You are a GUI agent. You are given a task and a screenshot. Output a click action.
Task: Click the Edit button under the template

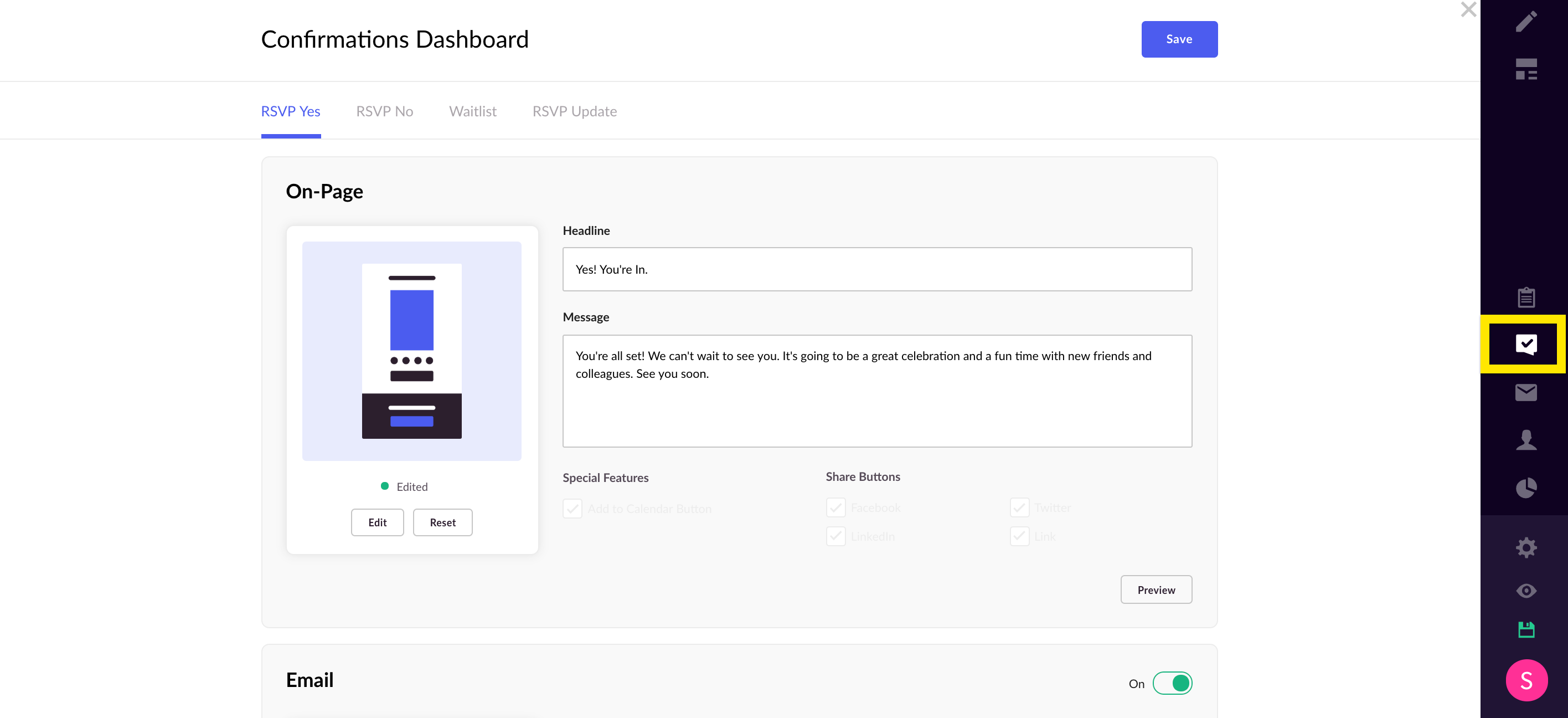pyautogui.click(x=377, y=522)
